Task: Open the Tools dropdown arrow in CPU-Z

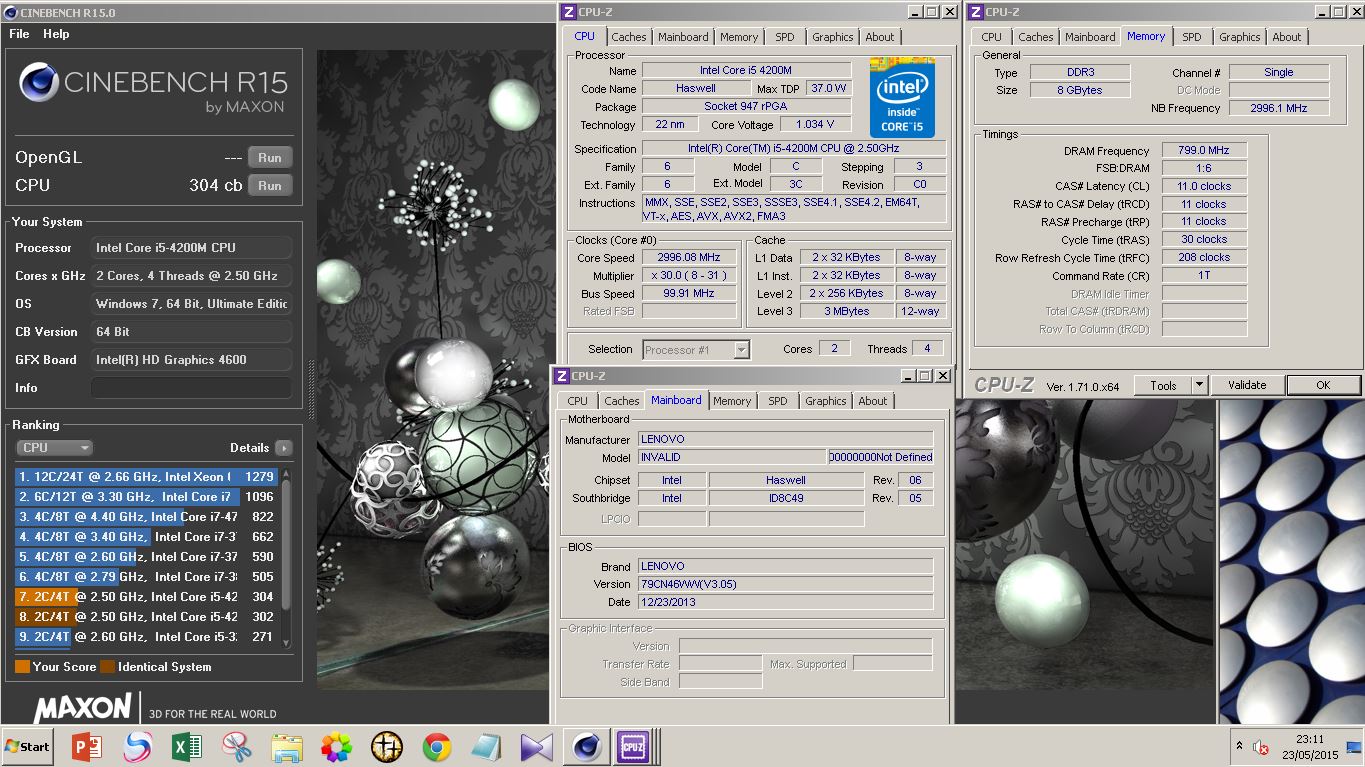Action: [1199, 385]
